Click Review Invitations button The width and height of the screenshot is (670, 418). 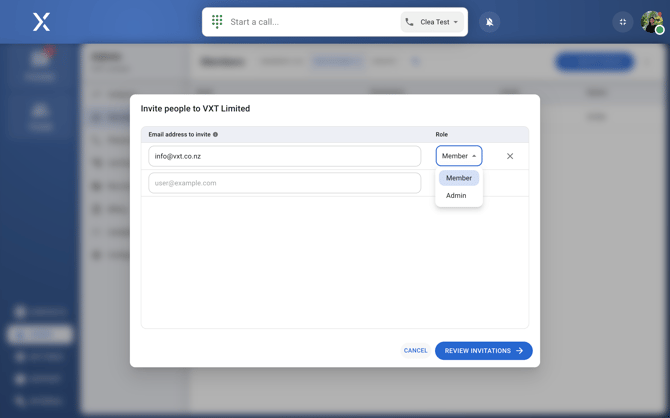pyautogui.click(x=484, y=350)
